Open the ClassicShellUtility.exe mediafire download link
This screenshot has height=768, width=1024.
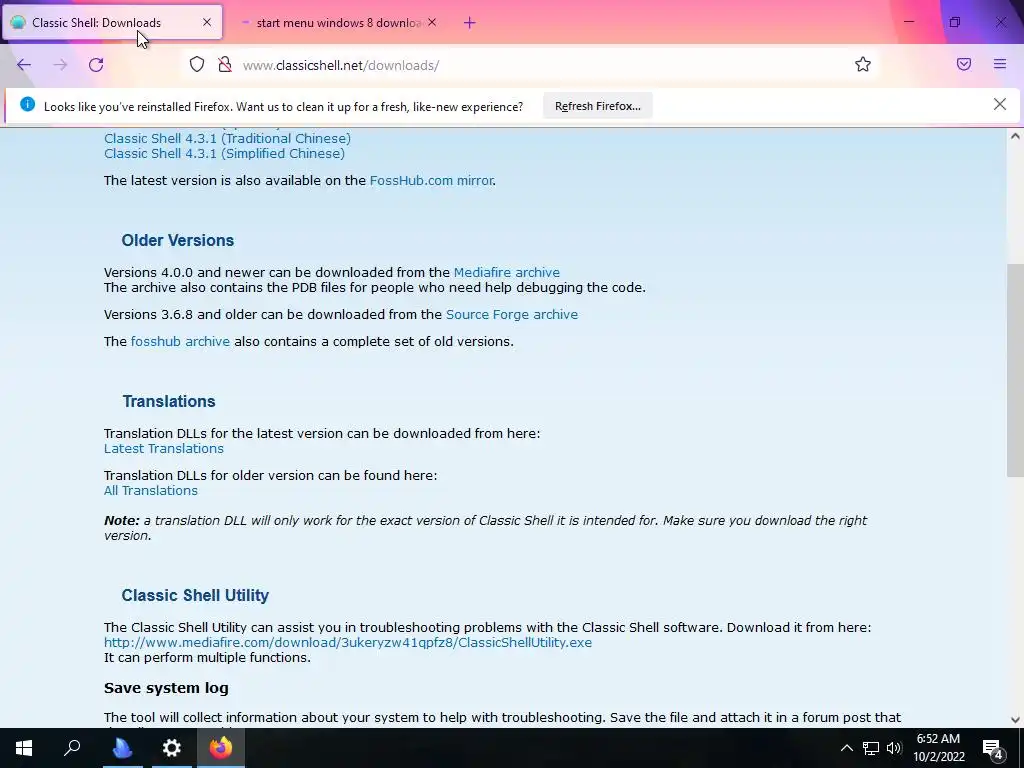tap(348, 643)
